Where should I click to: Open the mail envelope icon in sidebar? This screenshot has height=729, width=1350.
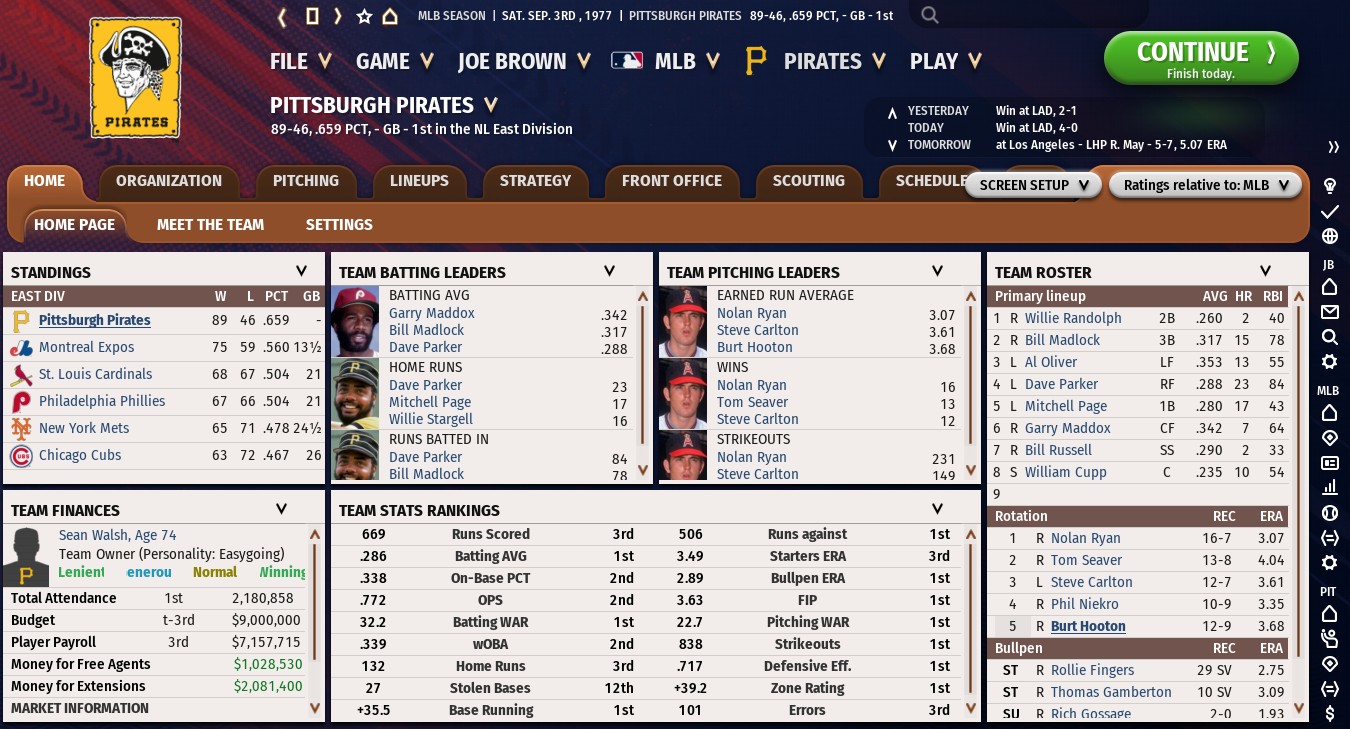click(1330, 312)
